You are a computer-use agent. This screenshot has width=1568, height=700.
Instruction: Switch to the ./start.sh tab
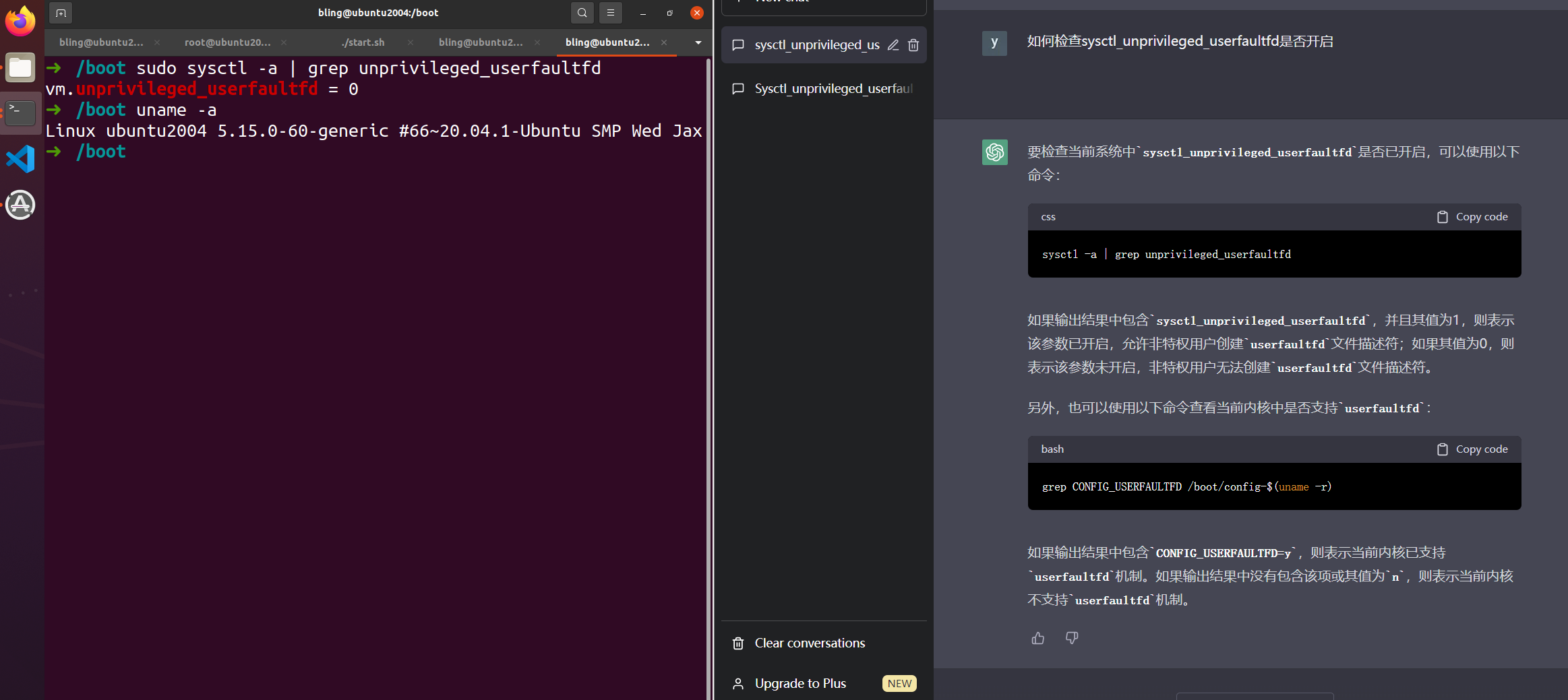(363, 42)
